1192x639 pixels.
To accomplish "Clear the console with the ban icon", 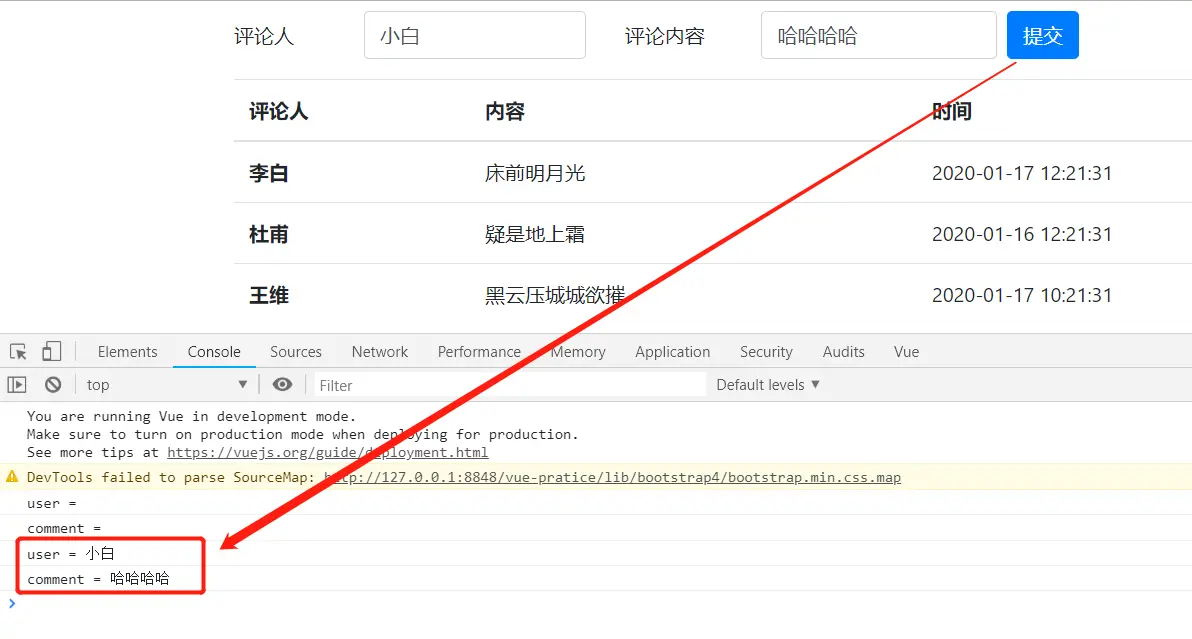I will (52, 384).
